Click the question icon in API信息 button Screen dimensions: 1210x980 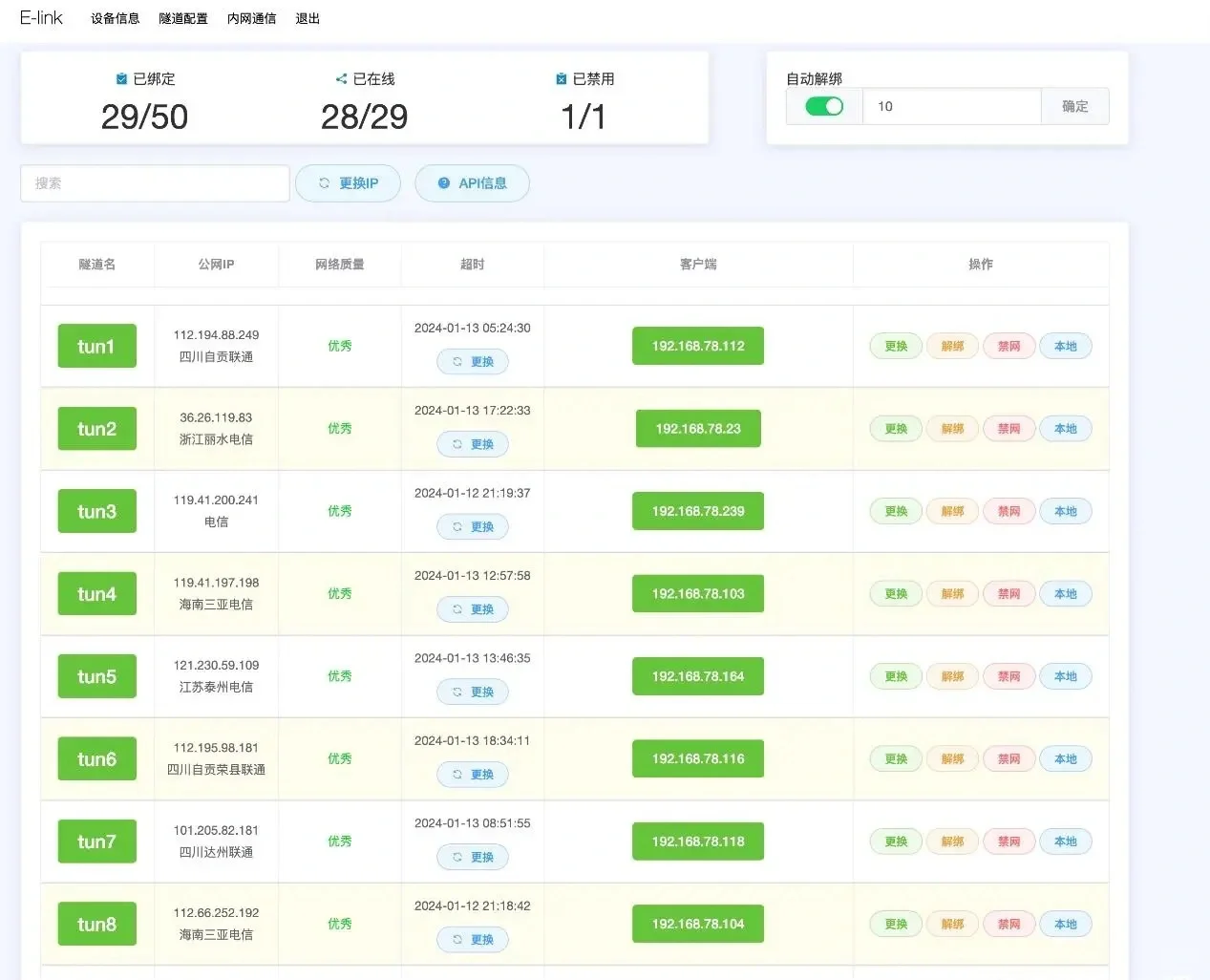[x=443, y=183]
